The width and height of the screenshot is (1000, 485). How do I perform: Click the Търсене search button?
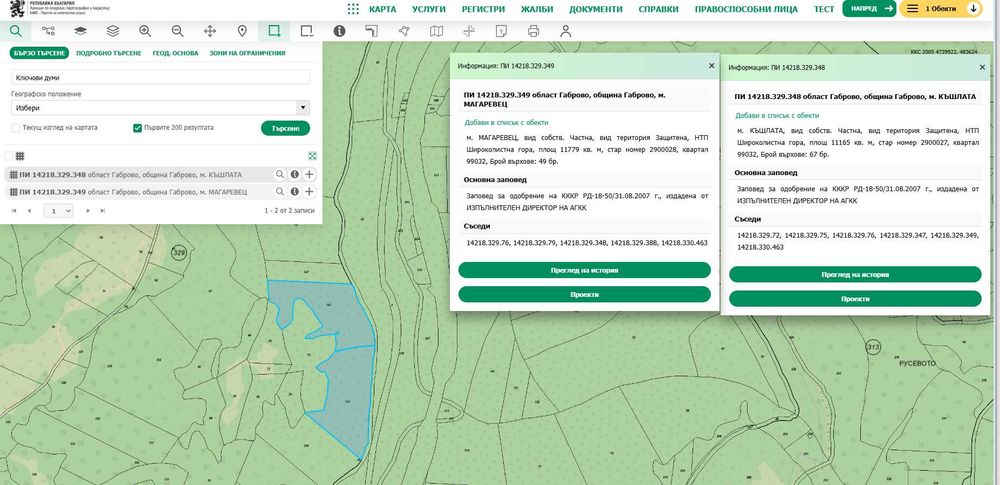285,128
